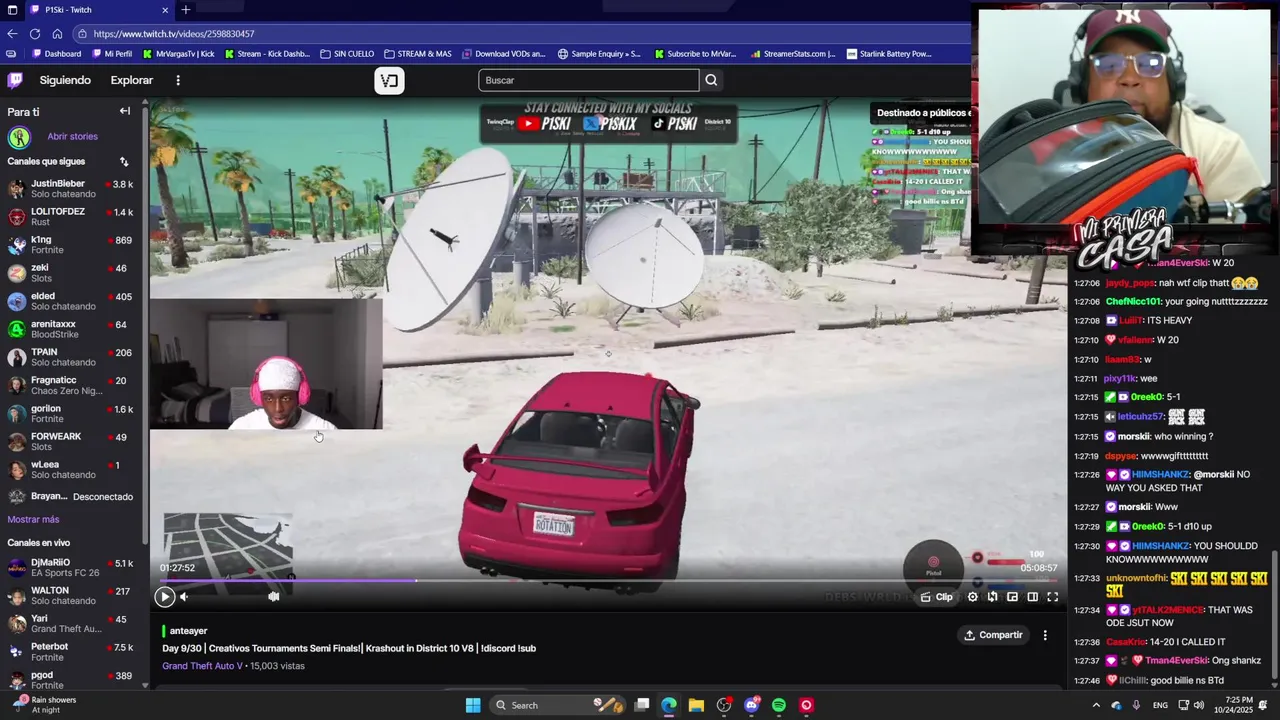Open LOLITOFDEZ channel in sidebar

pos(71,217)
